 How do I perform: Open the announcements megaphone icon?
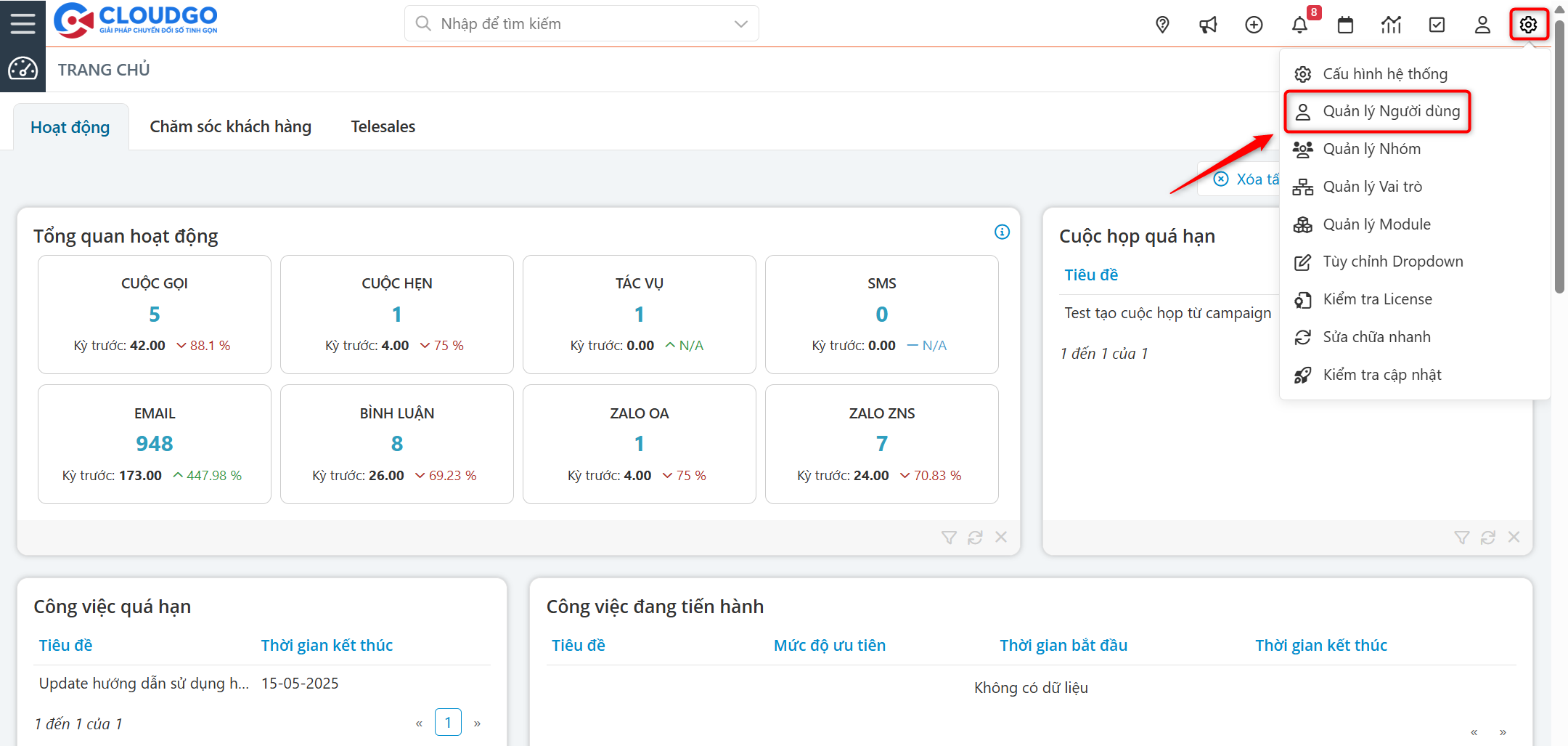(1208, 25)
